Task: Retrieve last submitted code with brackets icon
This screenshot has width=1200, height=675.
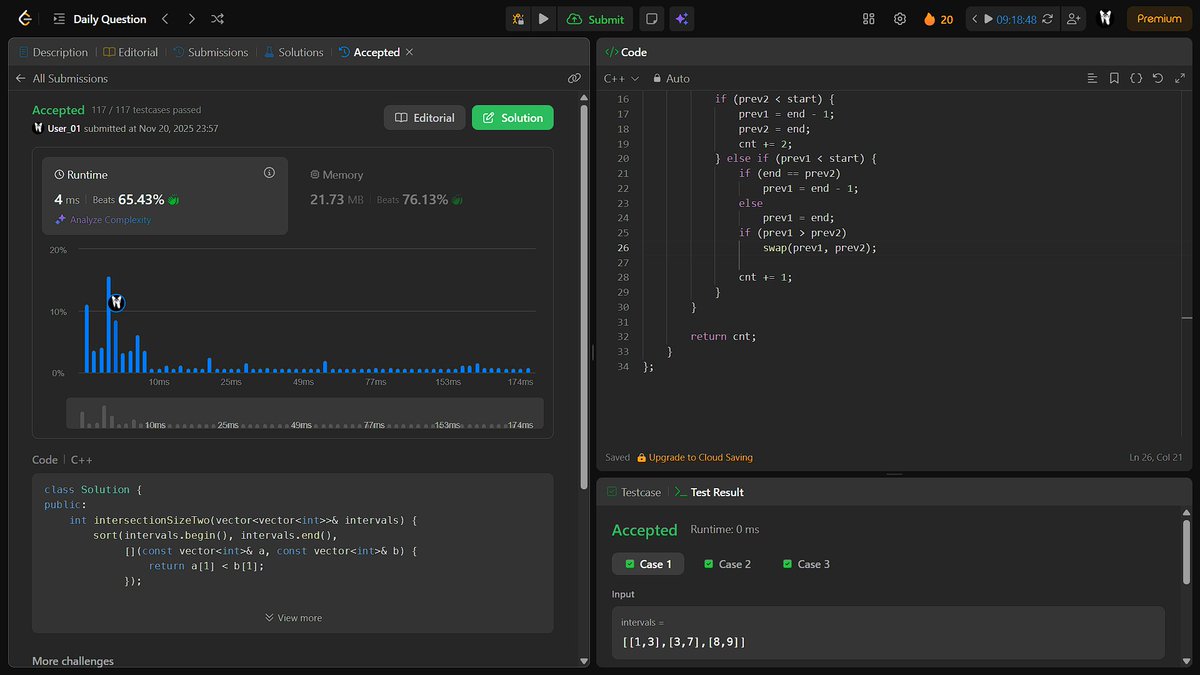Action: pyautogui.click(x=1136, y=78)
